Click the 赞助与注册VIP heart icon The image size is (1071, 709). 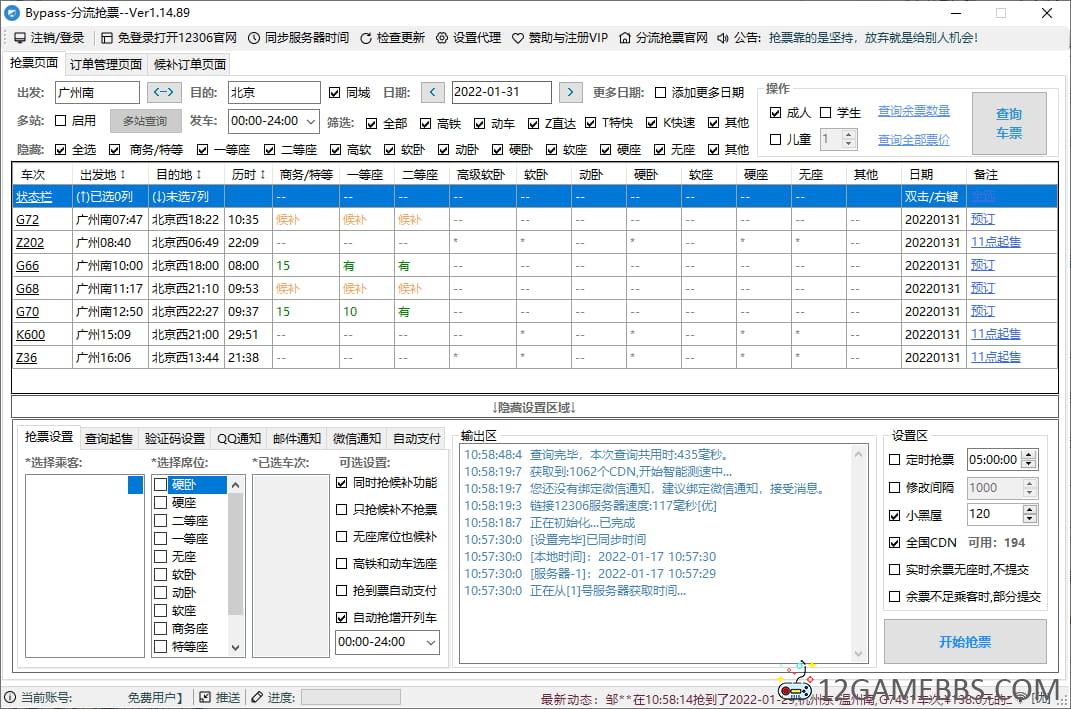[518, 38]
